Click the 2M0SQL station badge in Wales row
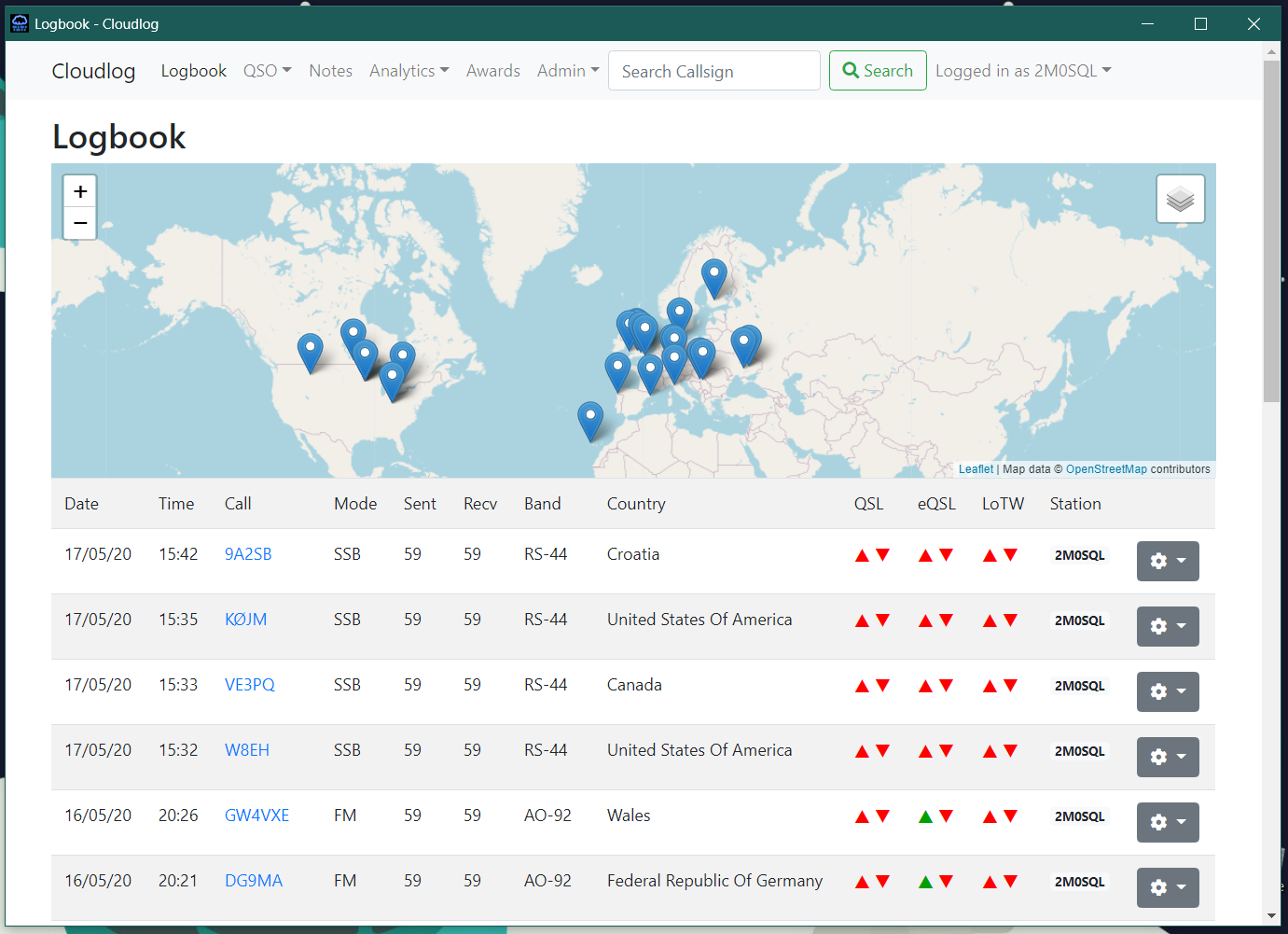This screenshot has width=1288, height=934. (x=1079, y=816)
